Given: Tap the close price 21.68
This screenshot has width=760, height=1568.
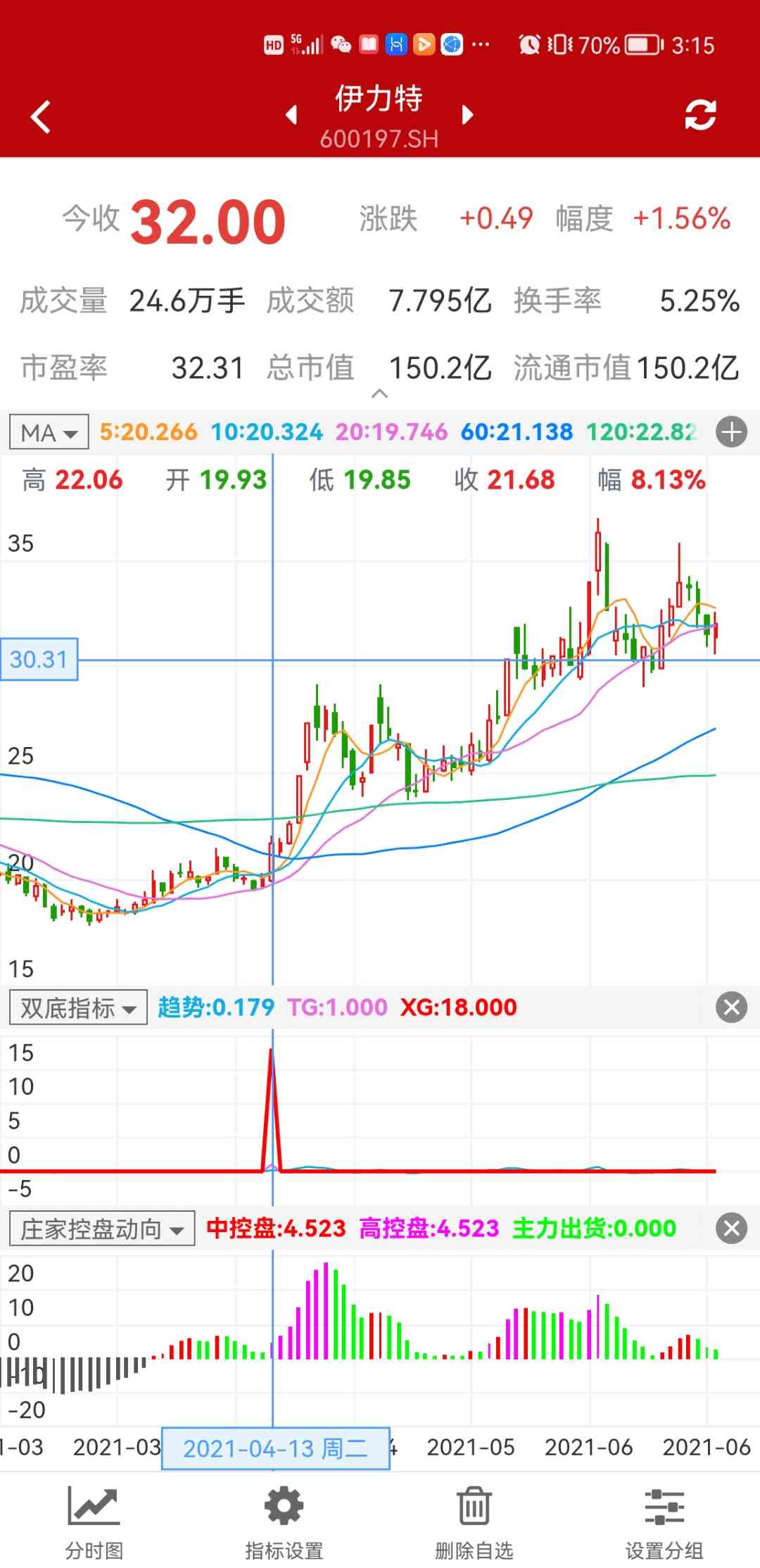Looking at the screenshot, I should (521, 480).
